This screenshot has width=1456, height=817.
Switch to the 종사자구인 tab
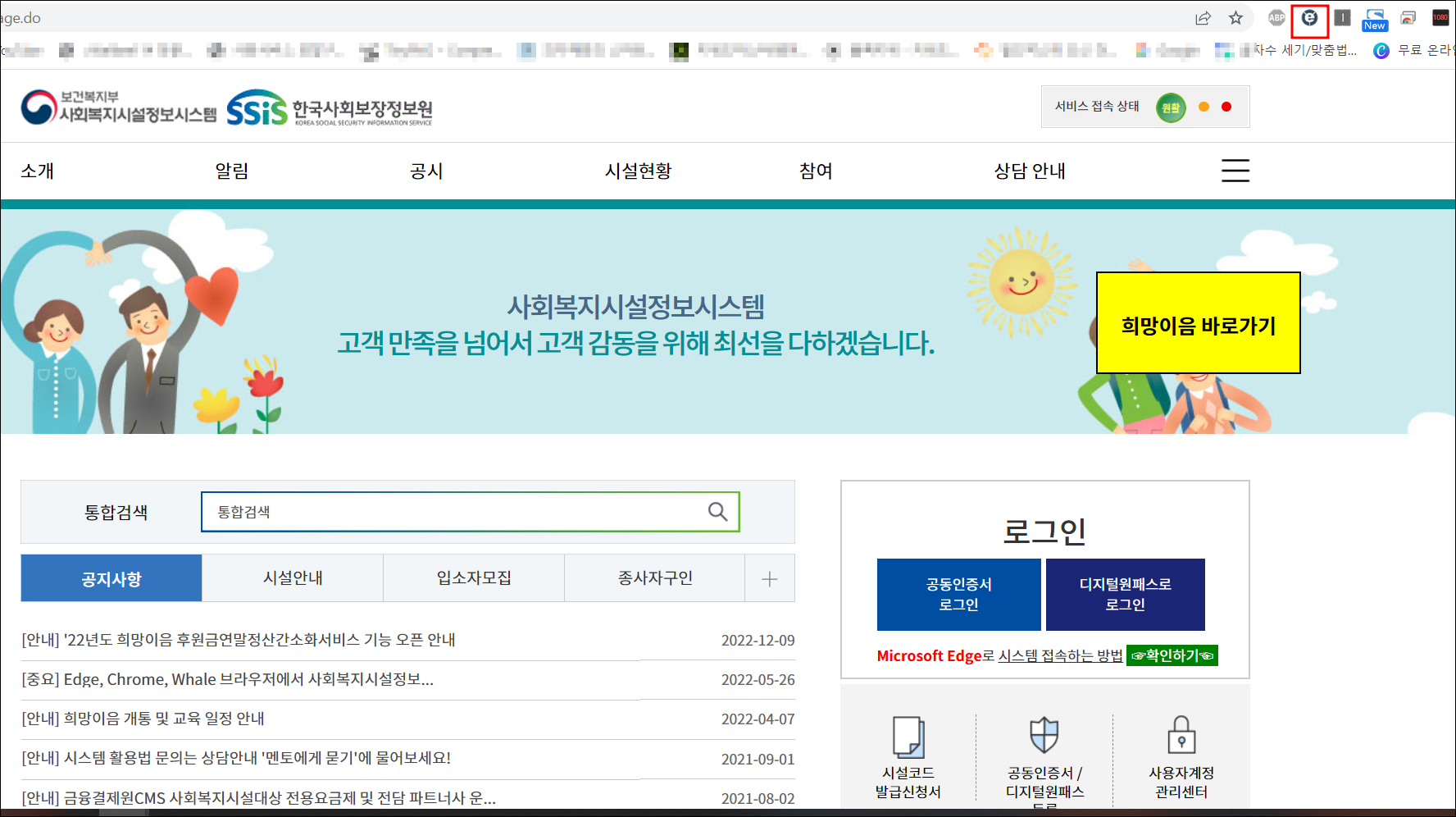pos(655,578)
